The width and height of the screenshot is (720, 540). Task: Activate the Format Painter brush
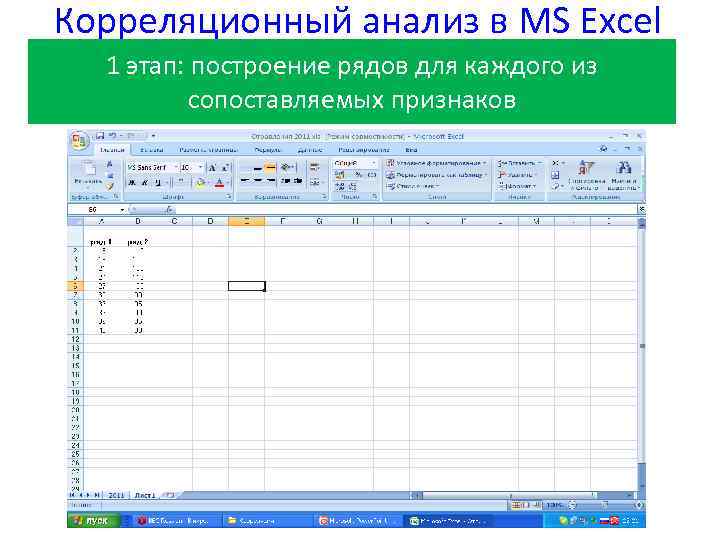point(110,186)
